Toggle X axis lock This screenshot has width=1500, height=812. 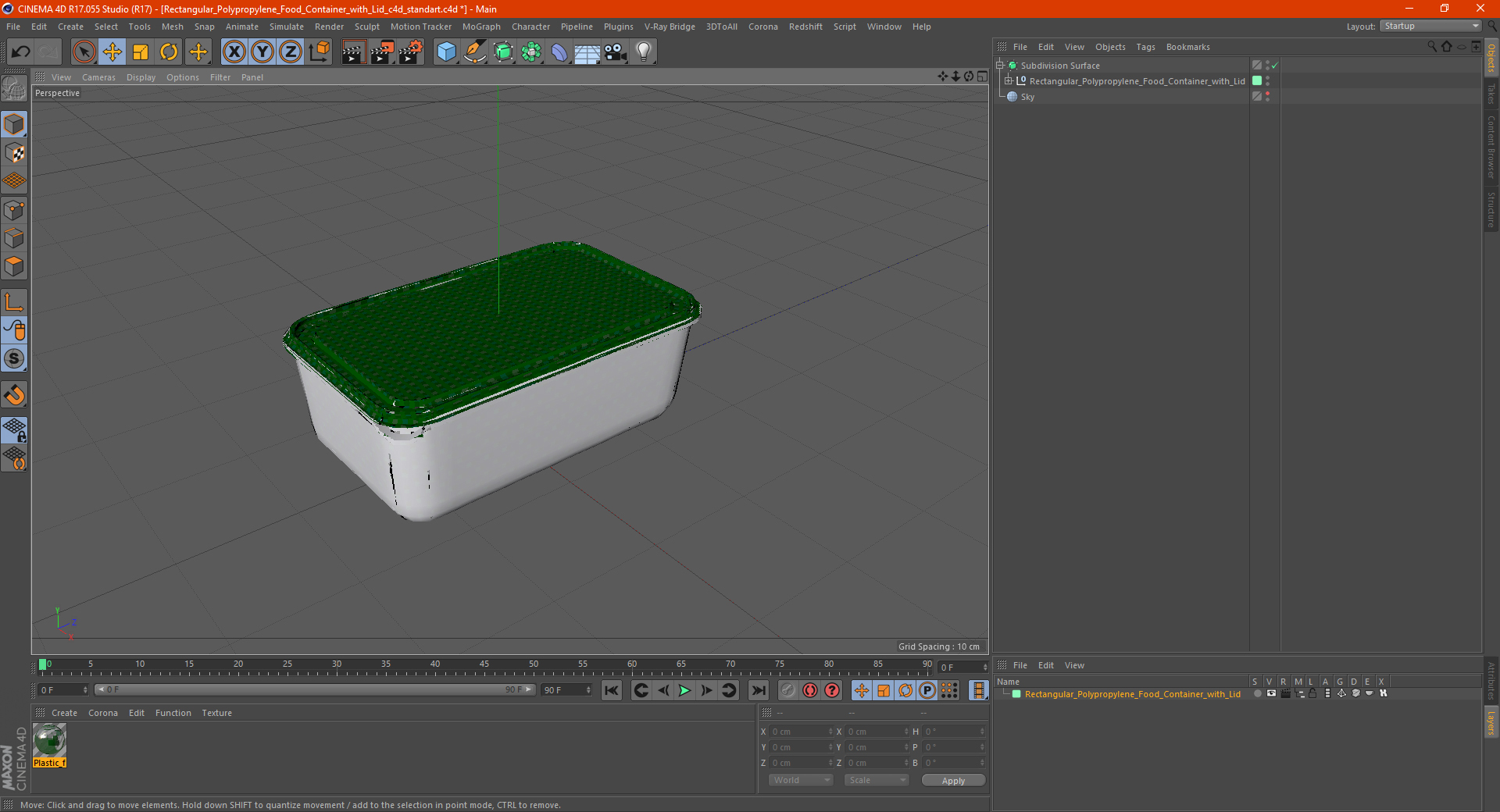point(234,52)
